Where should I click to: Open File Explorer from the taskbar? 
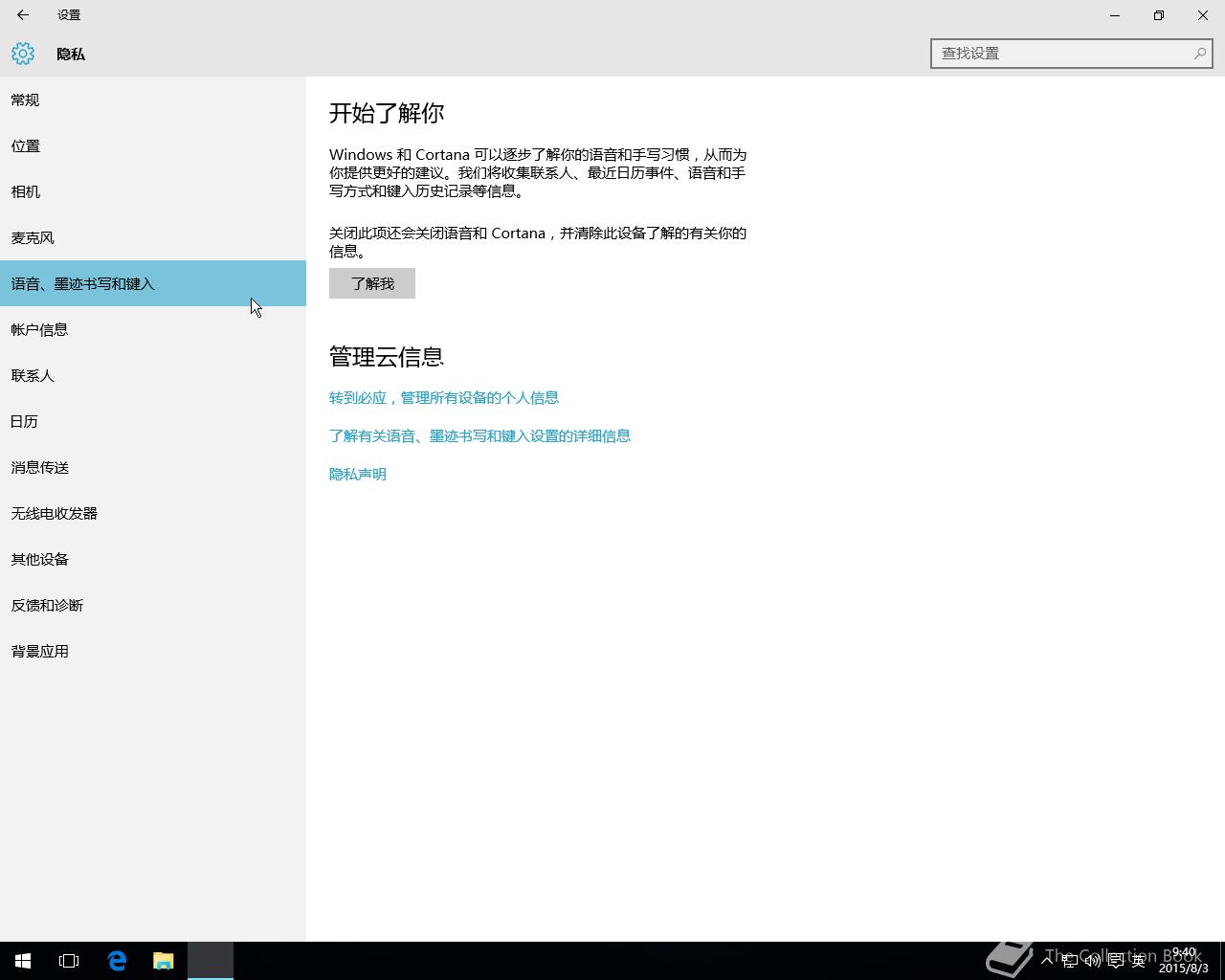(164, 961)
